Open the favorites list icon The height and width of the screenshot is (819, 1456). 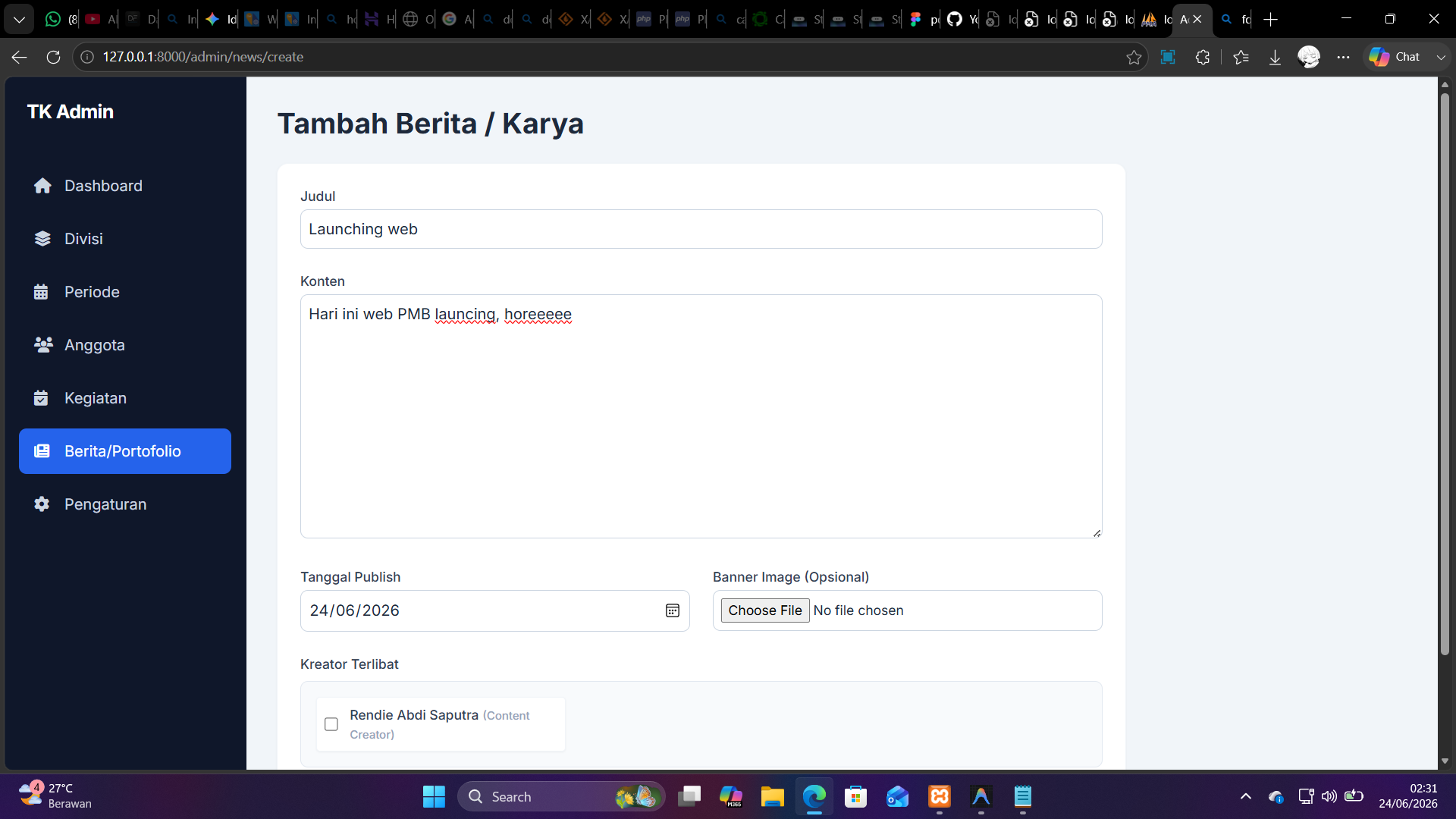tap(1241, 57)
